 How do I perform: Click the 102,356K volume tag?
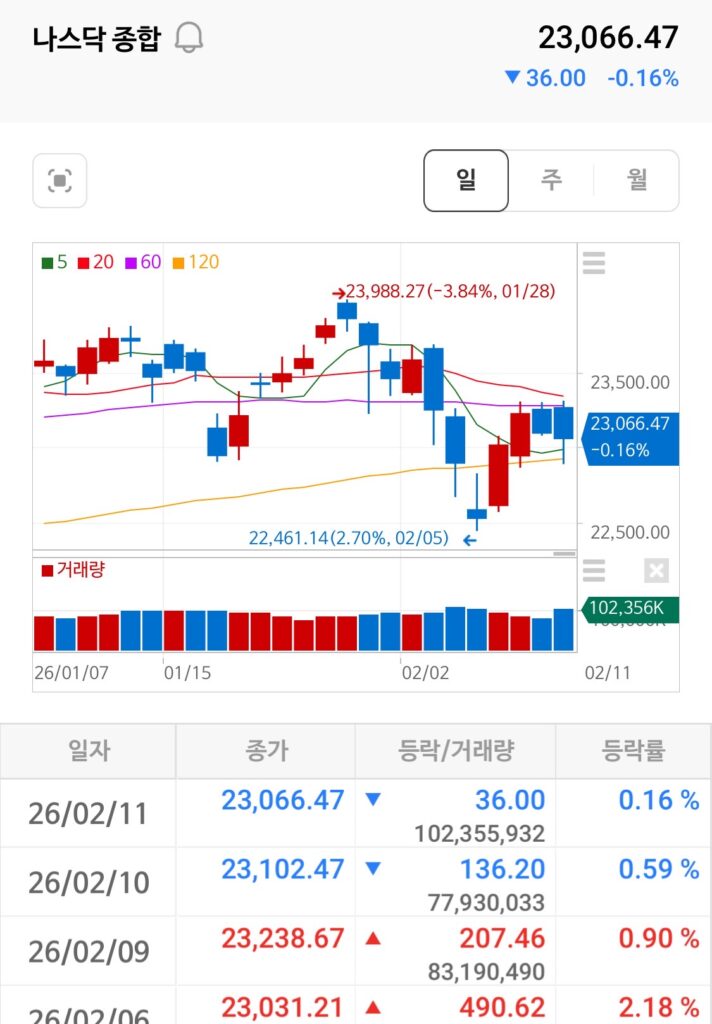630,607
